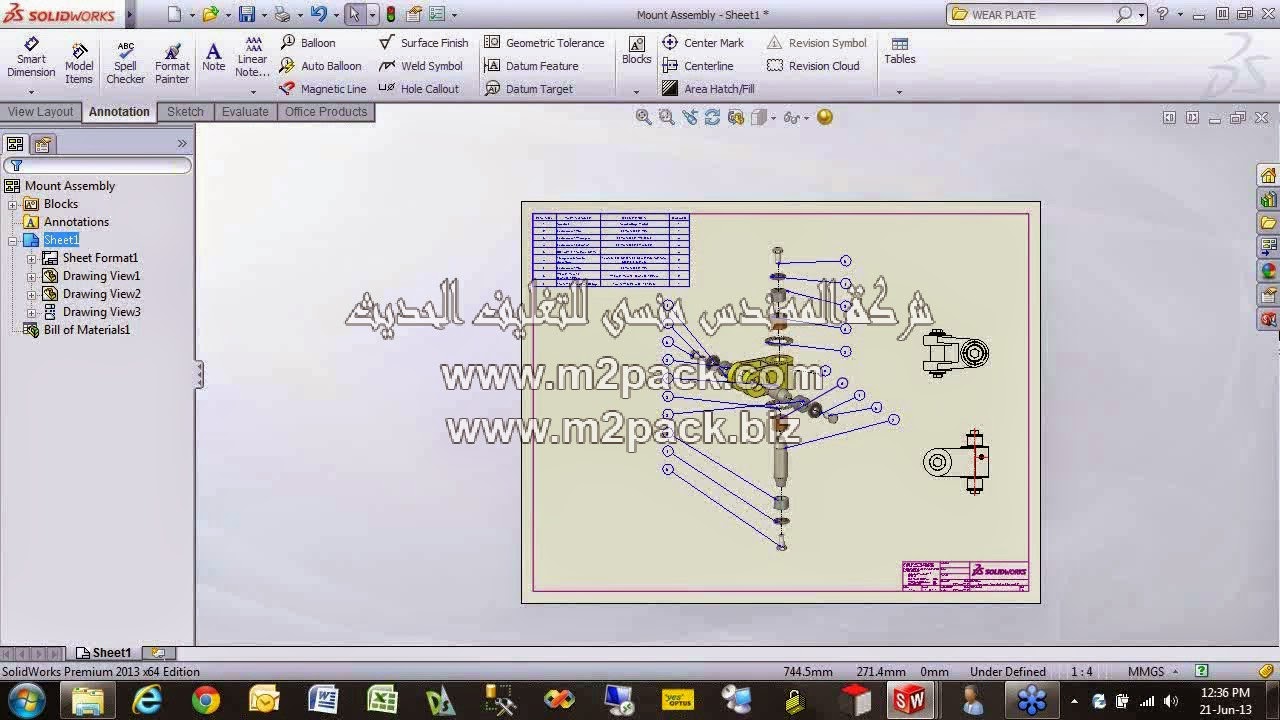Click the Sheet1 tab at bottom
Image resolution: width=1280 pixels, height=720 pixels.
(103, 653)
